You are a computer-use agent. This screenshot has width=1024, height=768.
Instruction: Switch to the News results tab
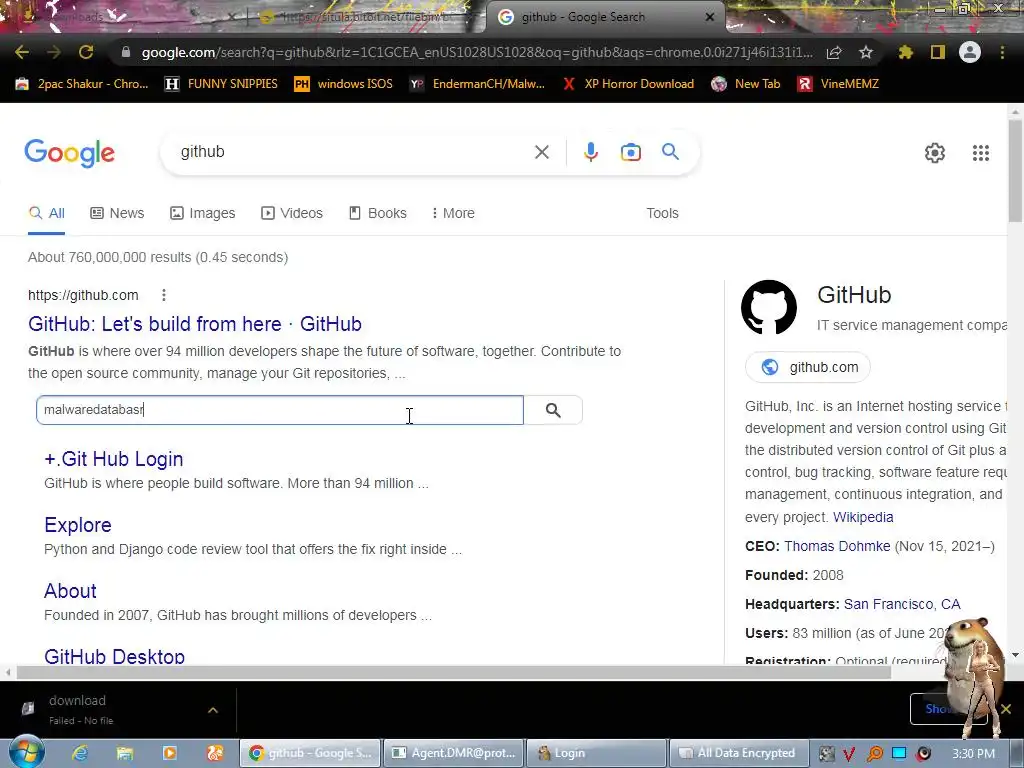click(118, 214)
